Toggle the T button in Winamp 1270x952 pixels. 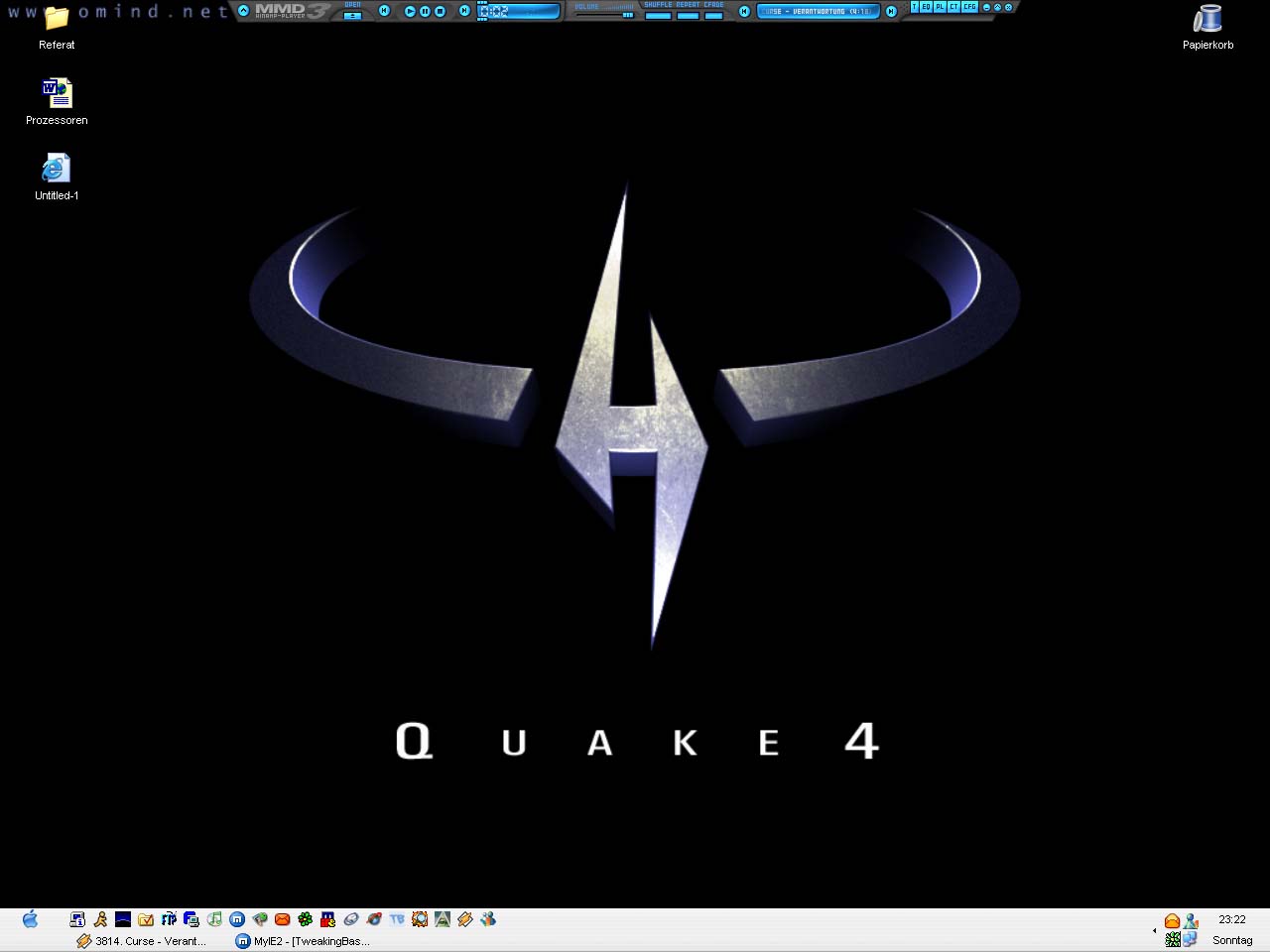pos(914,6)
